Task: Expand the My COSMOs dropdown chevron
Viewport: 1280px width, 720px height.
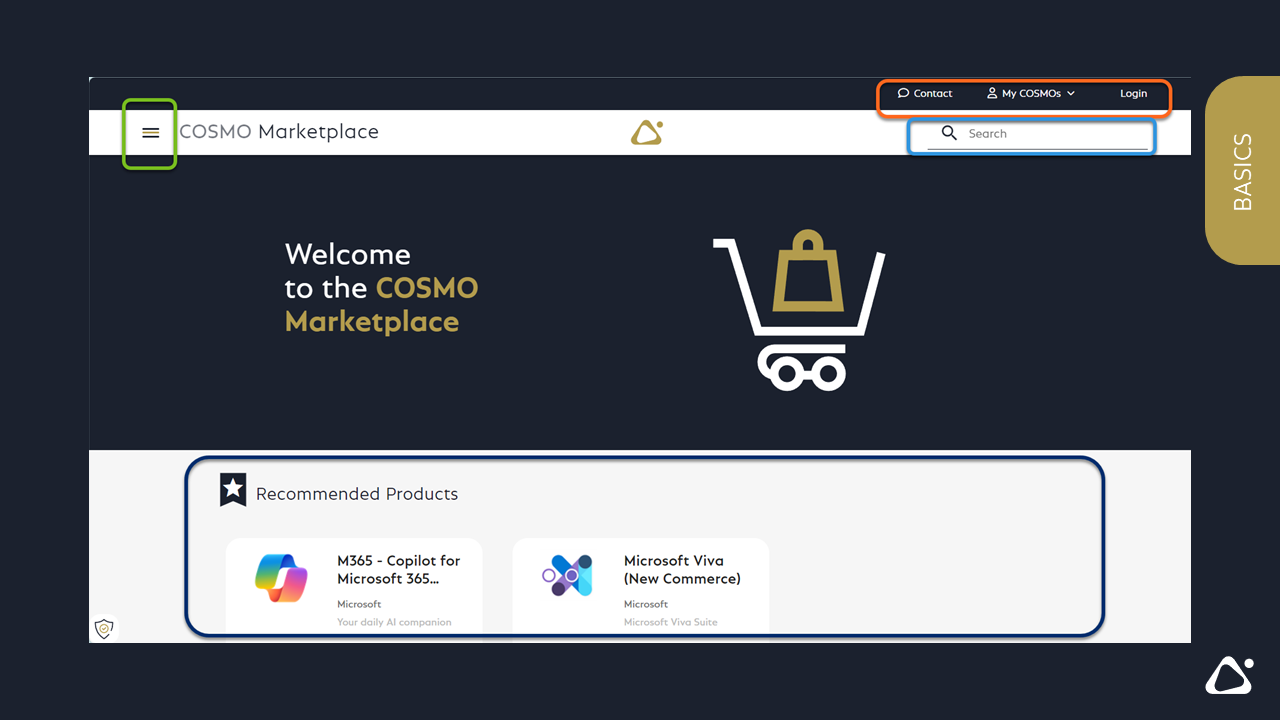Action: [1071, 93]
